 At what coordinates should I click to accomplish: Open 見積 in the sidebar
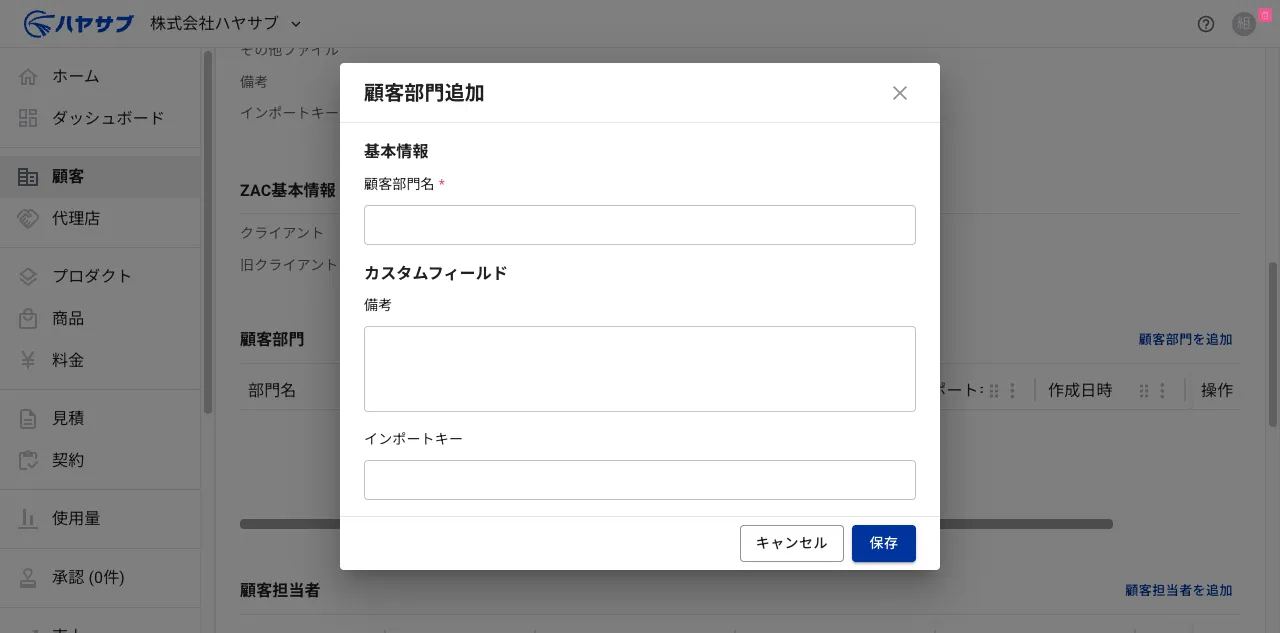click(x=100, y=418)
